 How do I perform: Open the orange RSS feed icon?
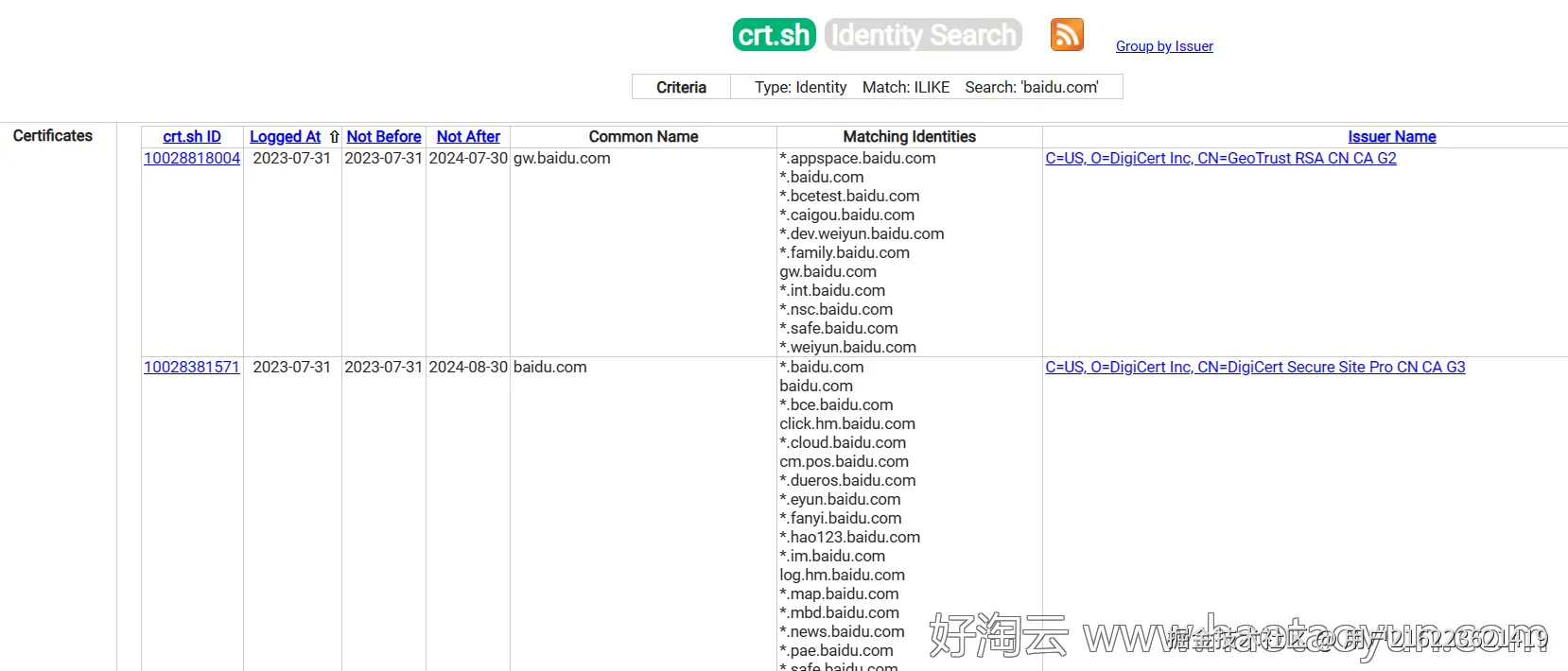click(1067, 35)
